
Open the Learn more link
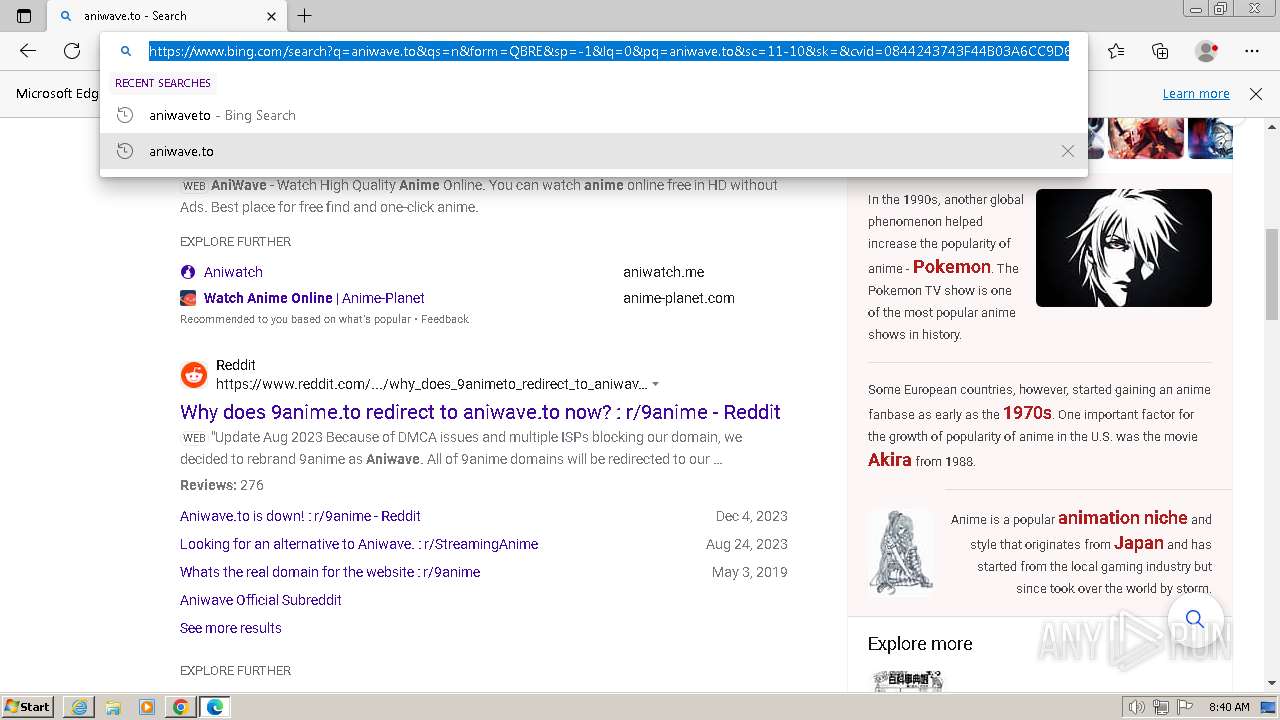tap(1196, 93)
